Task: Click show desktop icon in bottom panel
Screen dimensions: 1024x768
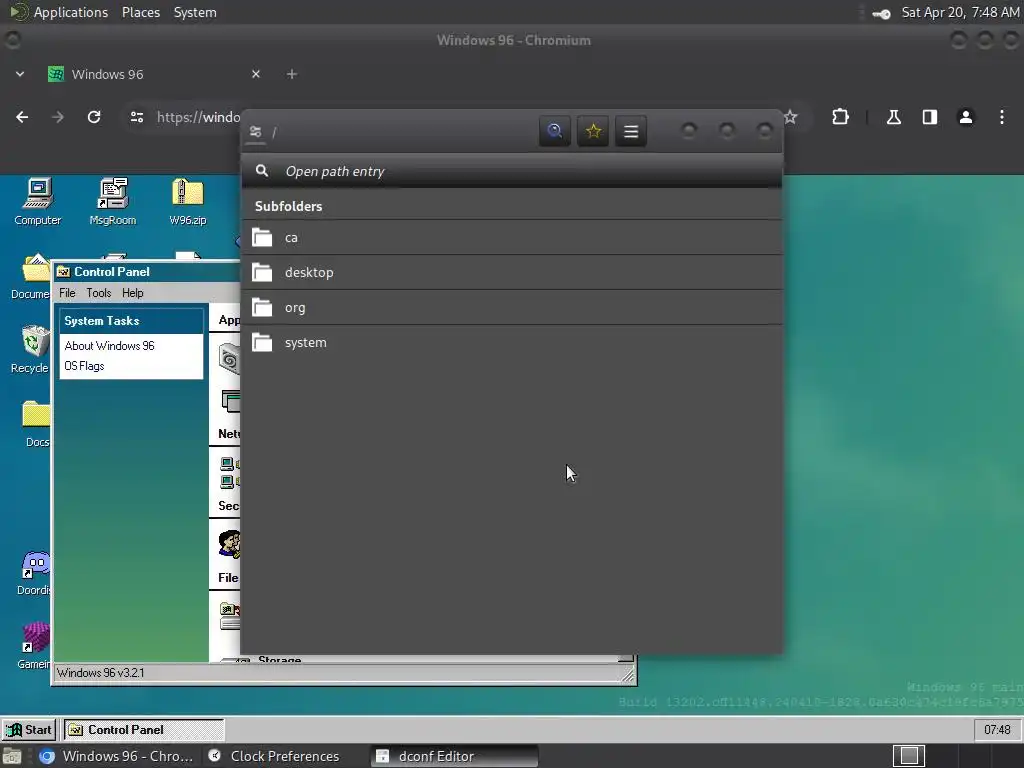Action: coord(12,757)
